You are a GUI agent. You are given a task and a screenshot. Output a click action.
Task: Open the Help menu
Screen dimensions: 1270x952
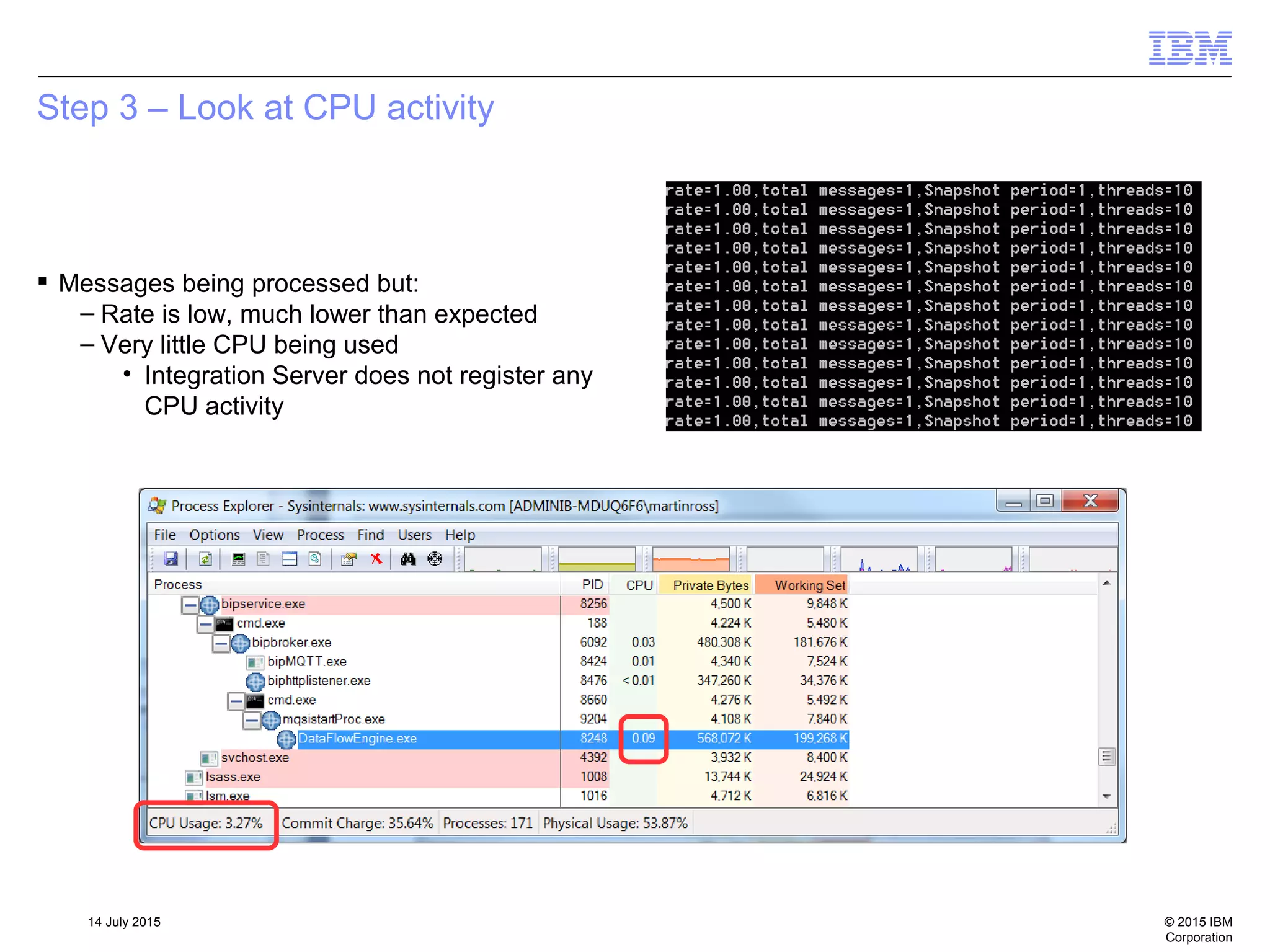(x=460, y=535)
